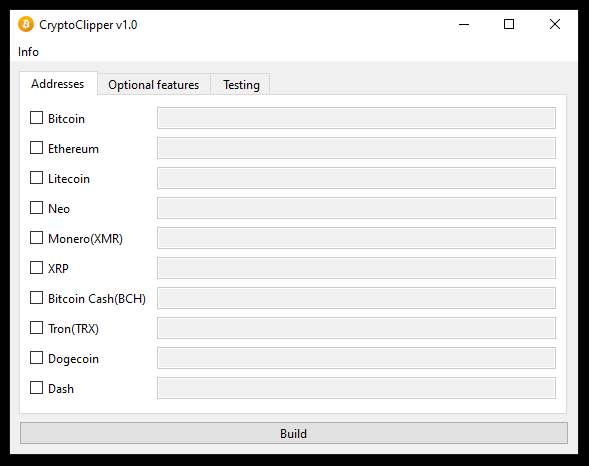Close the CryptoClipper window
Image resolution: width=589 pixels, height=466 pixels.
pyautogui.click(x=555, y=24)
